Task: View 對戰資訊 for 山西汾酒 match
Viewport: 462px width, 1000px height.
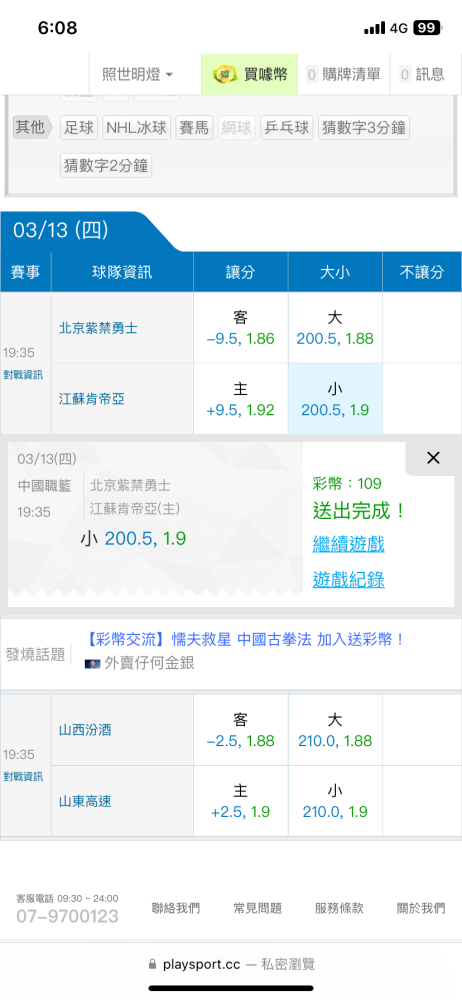Action: (23, 776)
